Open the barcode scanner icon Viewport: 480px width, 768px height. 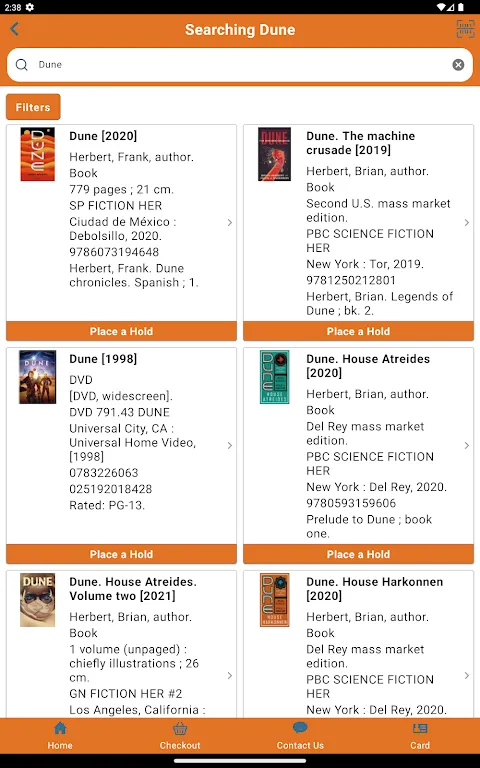tap(465, 29)
